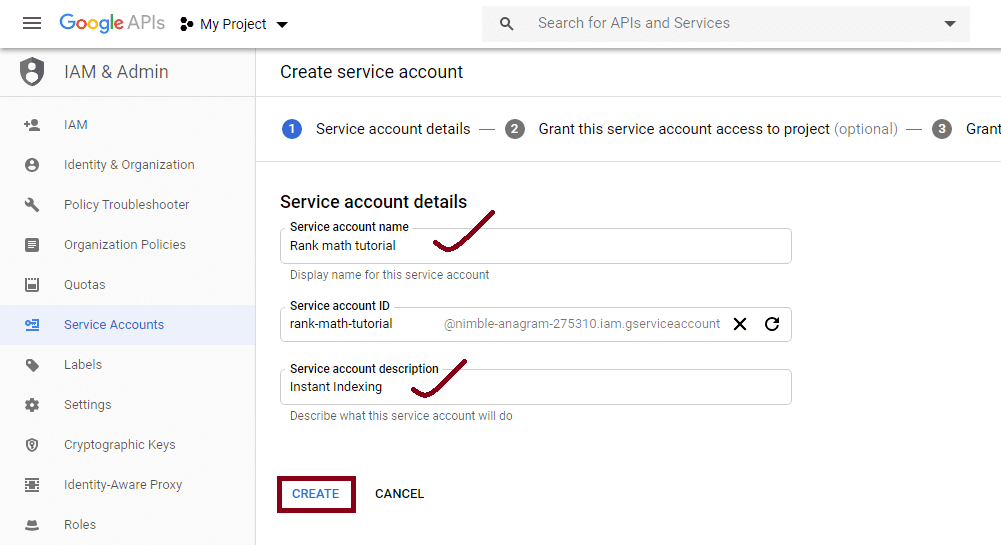This screenshot has width=1001, height=545.
Task: Click the Labels tag icon
Action: pyautogui.click(x=32, y=365)
